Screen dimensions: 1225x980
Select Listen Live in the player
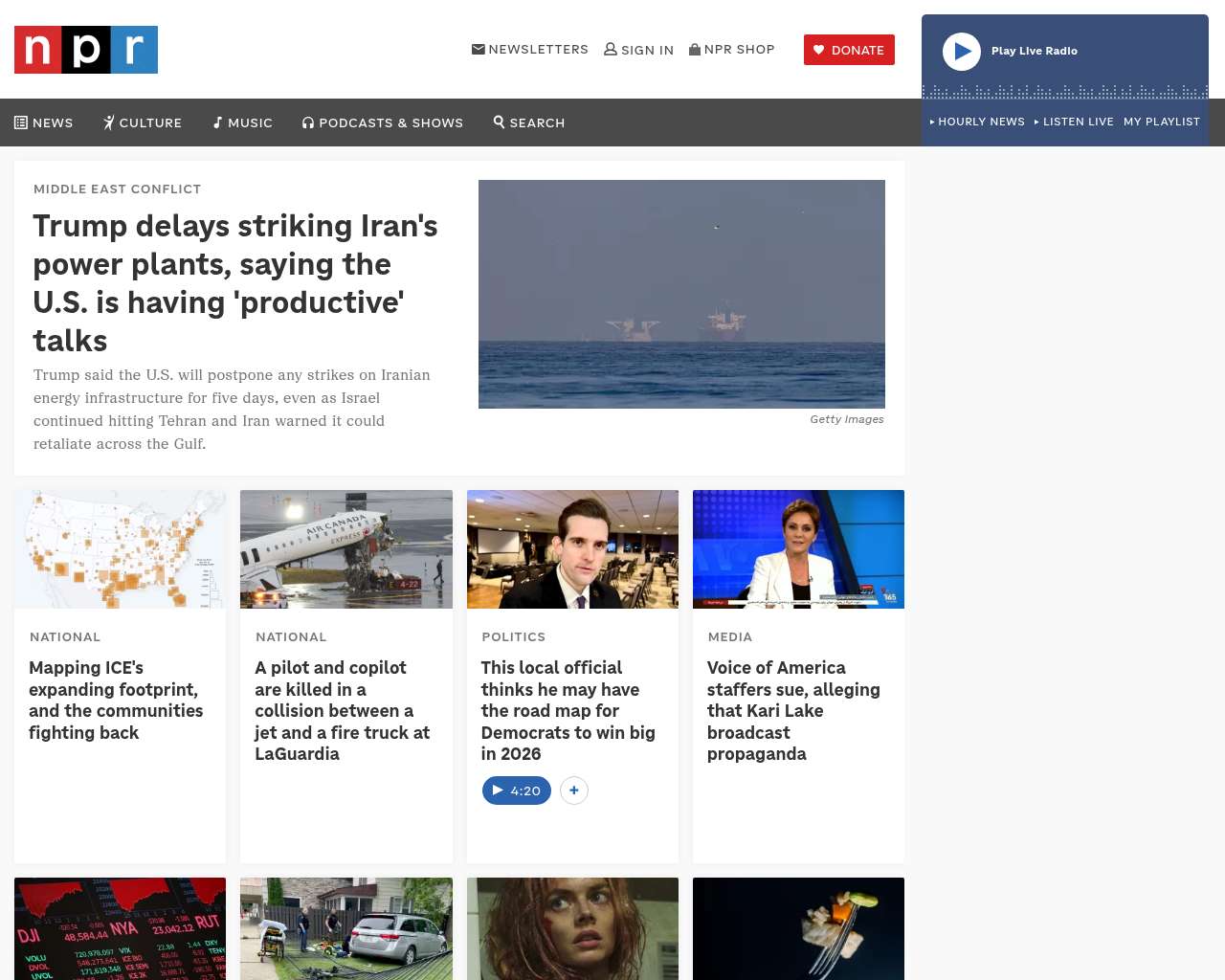coord(1074,122)
